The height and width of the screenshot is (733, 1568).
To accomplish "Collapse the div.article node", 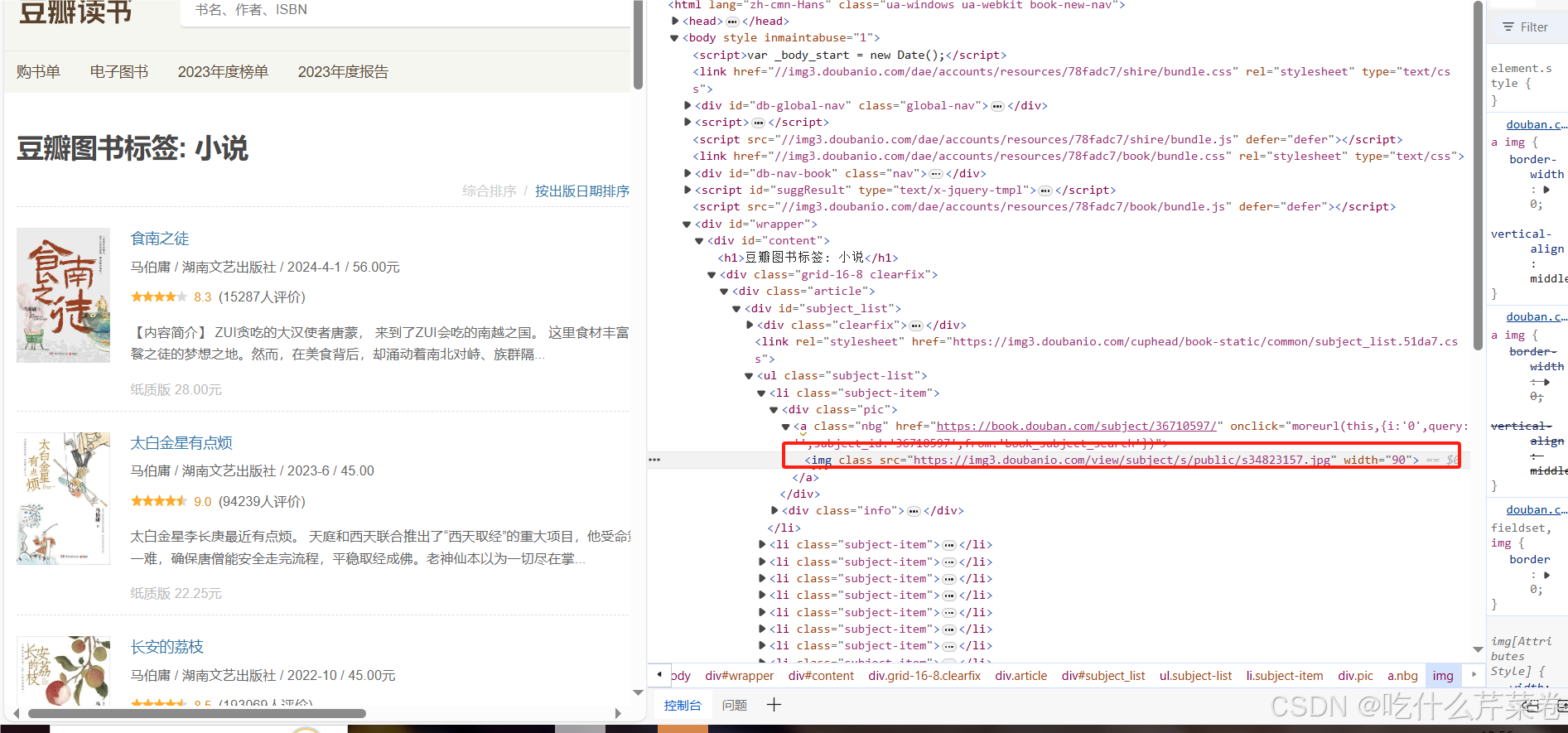I will click(724, 292).
